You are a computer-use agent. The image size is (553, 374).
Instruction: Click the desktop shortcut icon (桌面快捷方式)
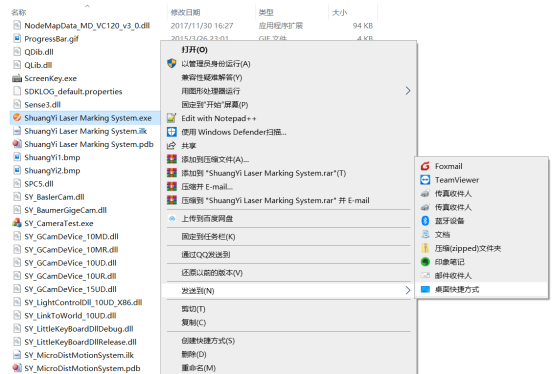click(425, 289)
